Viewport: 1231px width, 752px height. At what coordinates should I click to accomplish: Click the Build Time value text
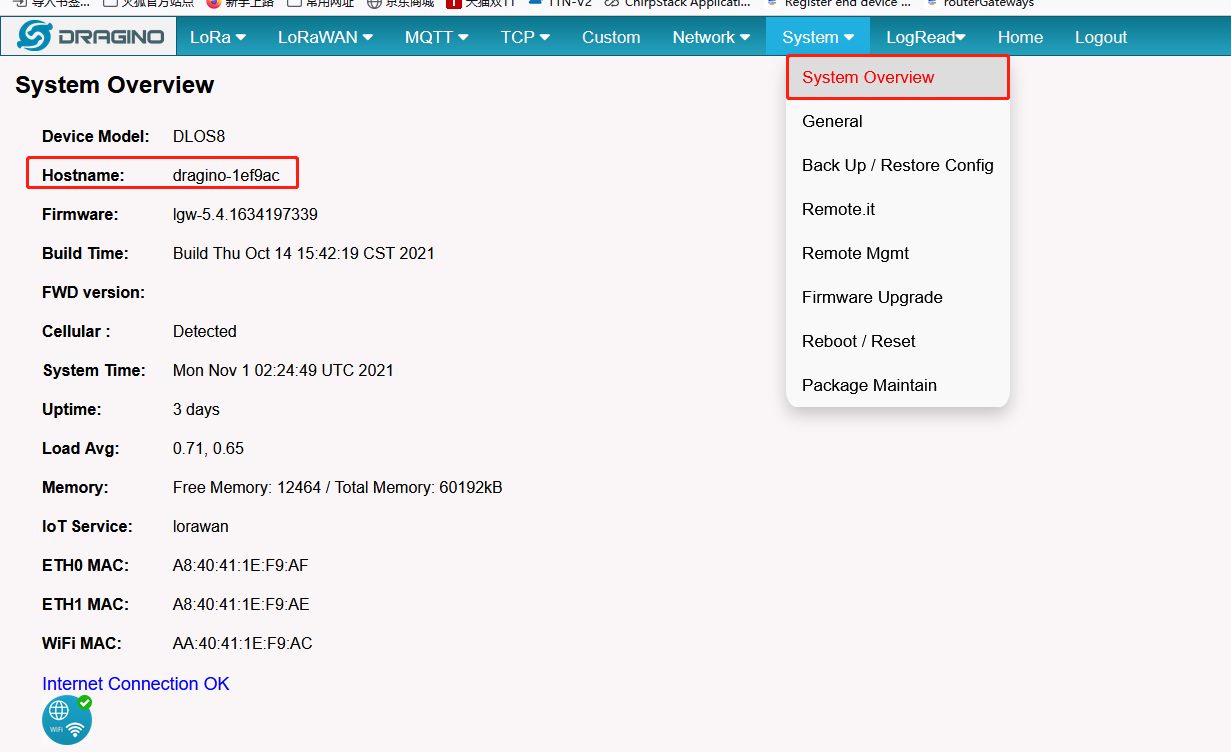click(x=304, y=254)
